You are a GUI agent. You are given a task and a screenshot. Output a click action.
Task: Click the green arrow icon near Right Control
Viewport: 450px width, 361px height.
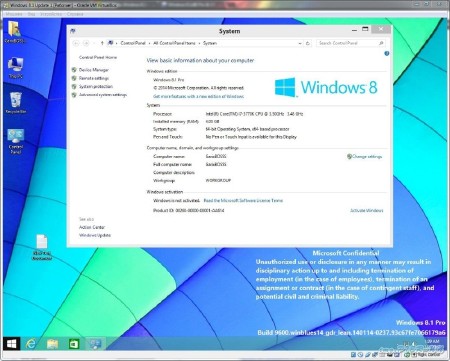(x=407, y=355)
